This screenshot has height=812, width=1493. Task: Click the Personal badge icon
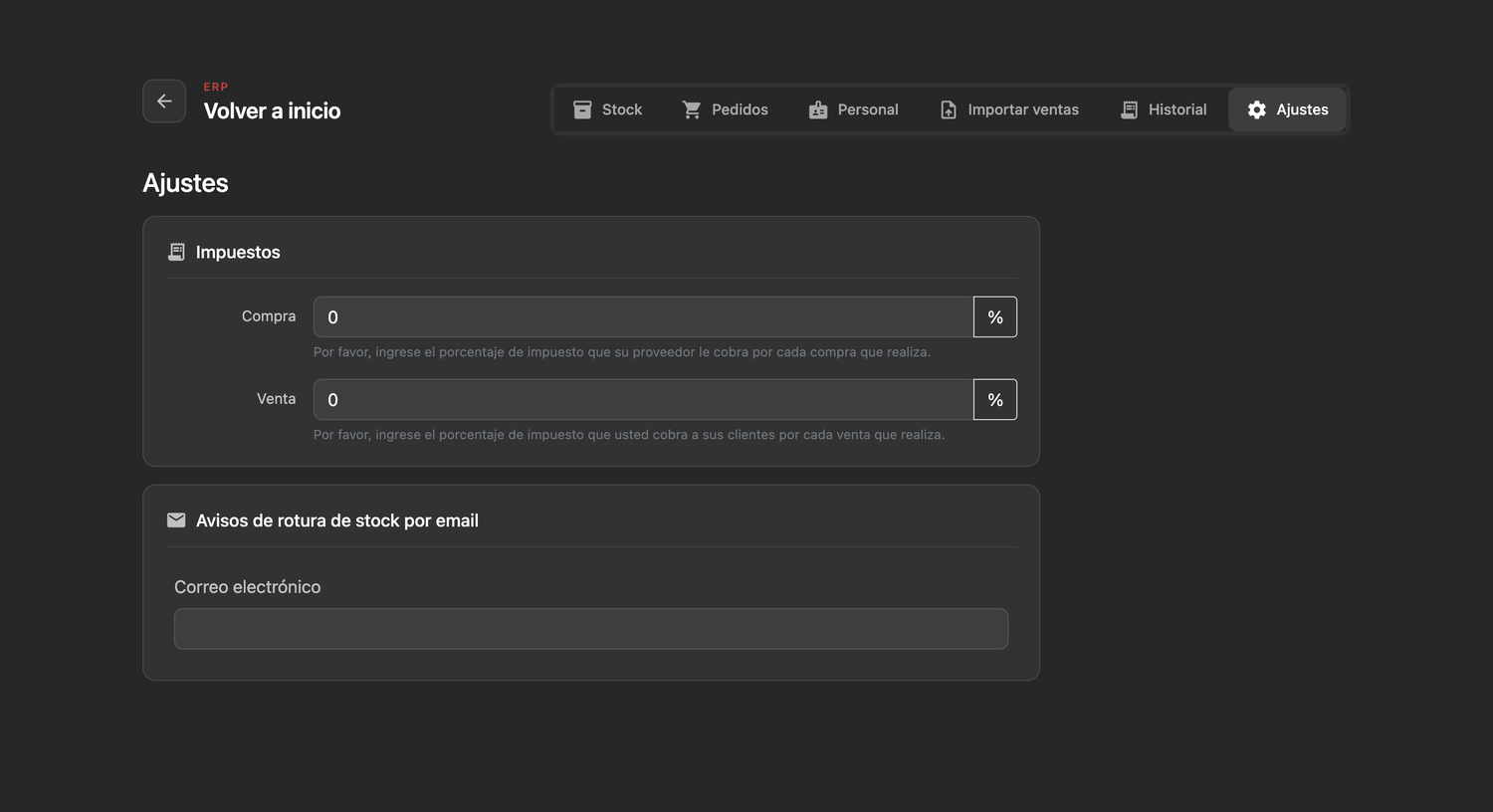[x=818, y=109]
